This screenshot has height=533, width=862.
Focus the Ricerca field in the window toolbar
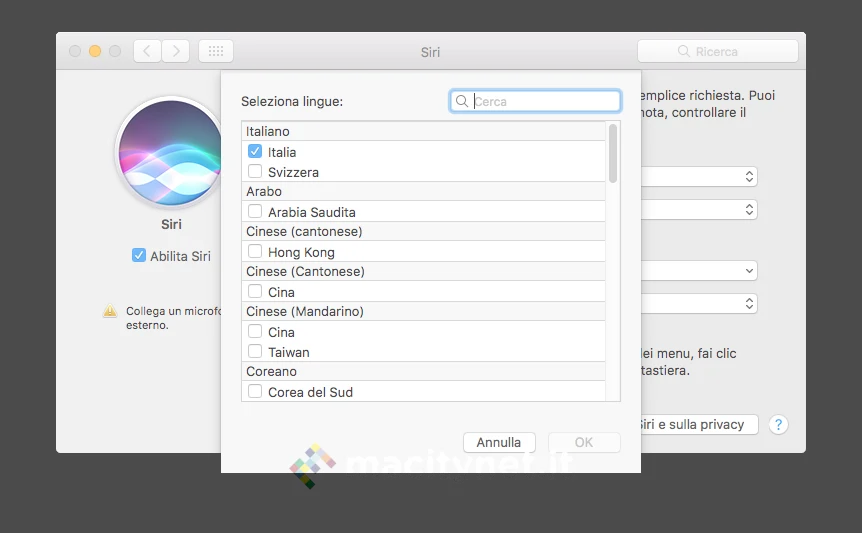pos(718,51)
